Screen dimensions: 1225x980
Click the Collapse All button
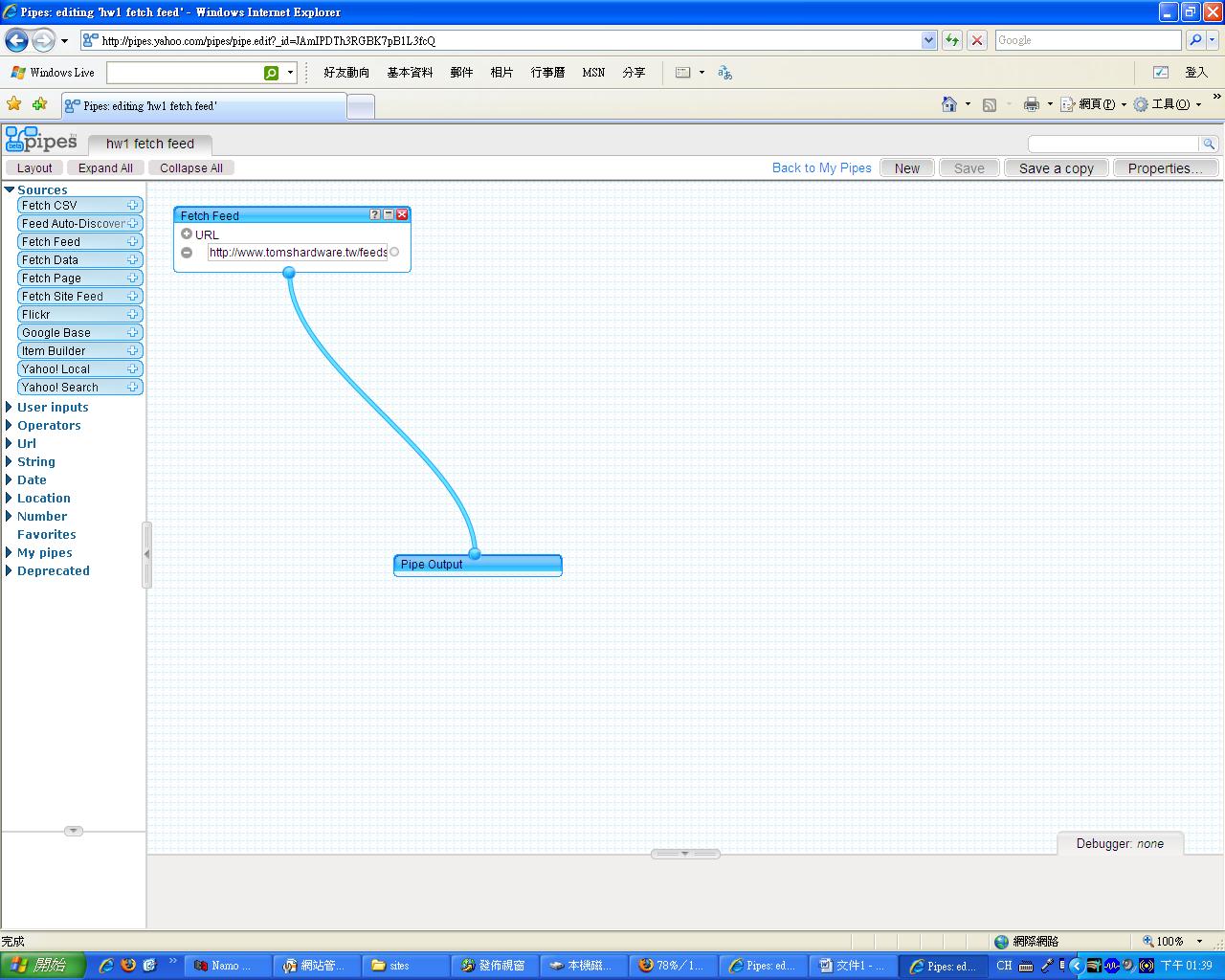pyautogui.click(x=191, y=167)
